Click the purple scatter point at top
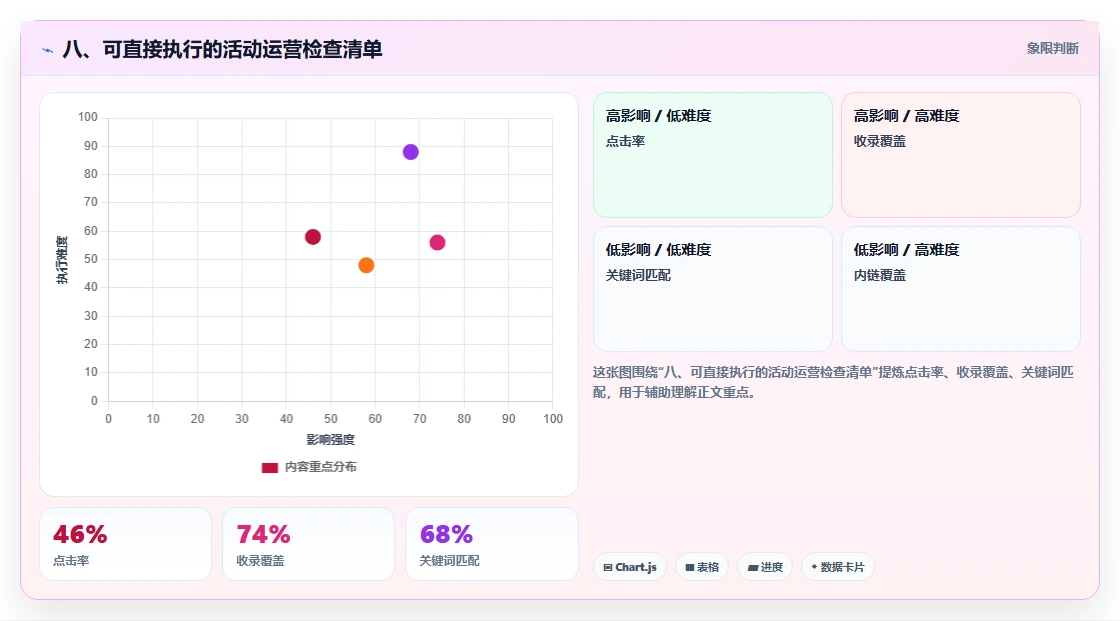Viewport: 1120px width, 621px height. click(411, 152)
